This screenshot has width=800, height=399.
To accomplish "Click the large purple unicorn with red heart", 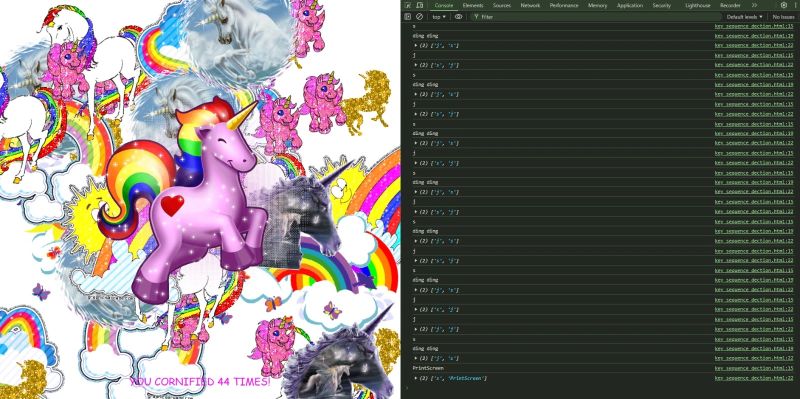I will pos(199,204).
